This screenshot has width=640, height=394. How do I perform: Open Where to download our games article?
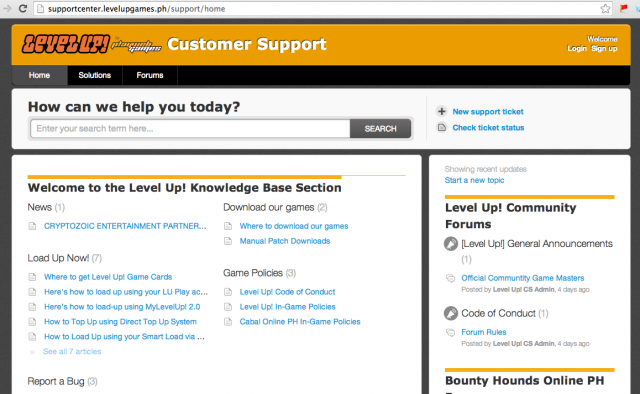coord(294,226)
